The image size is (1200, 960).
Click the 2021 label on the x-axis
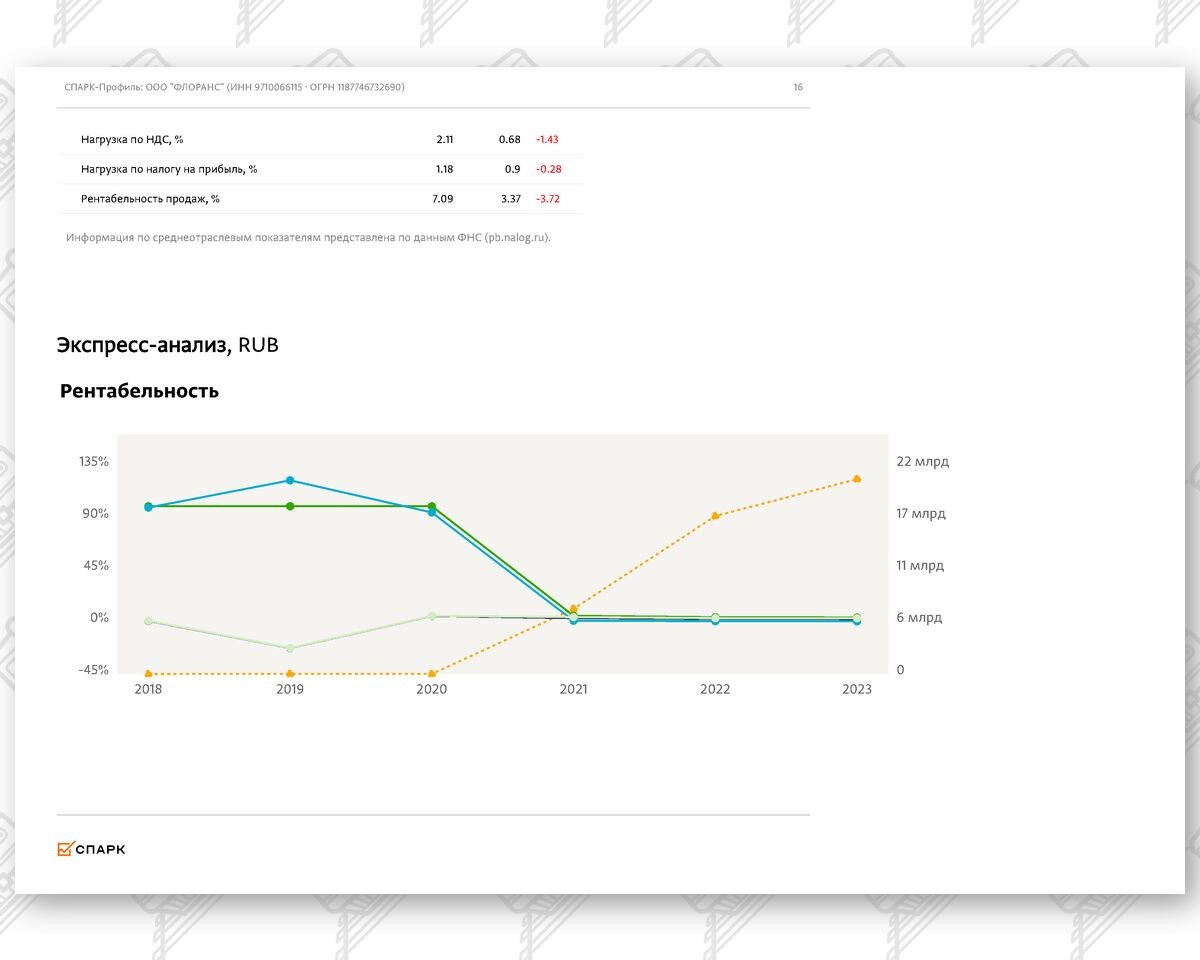573,689
